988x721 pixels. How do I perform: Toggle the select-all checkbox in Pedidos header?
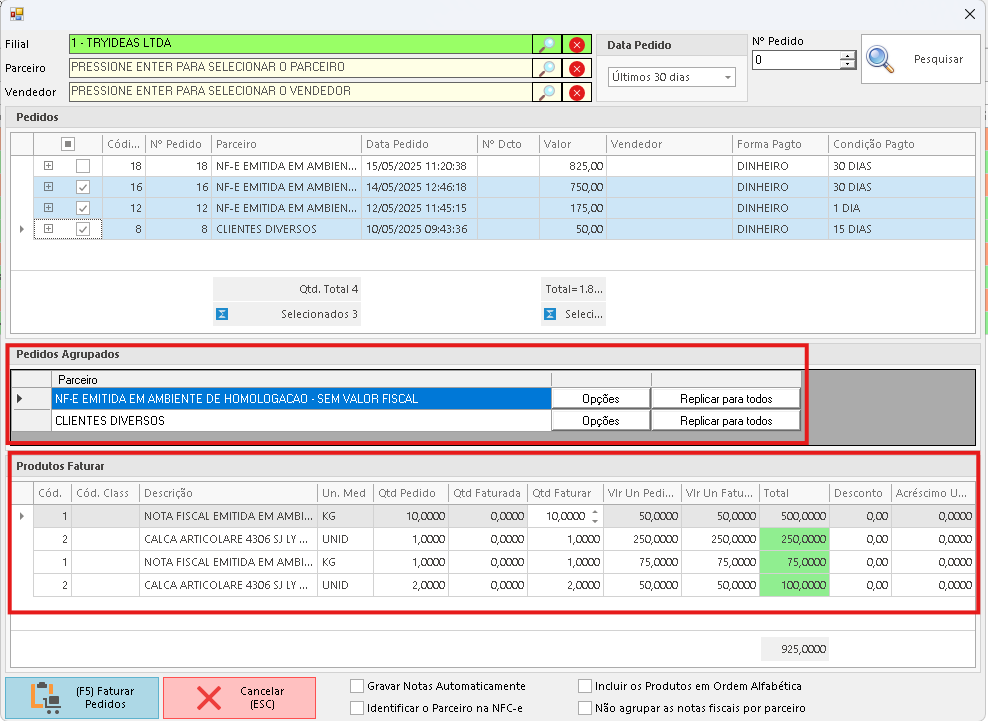coord(68,144)
